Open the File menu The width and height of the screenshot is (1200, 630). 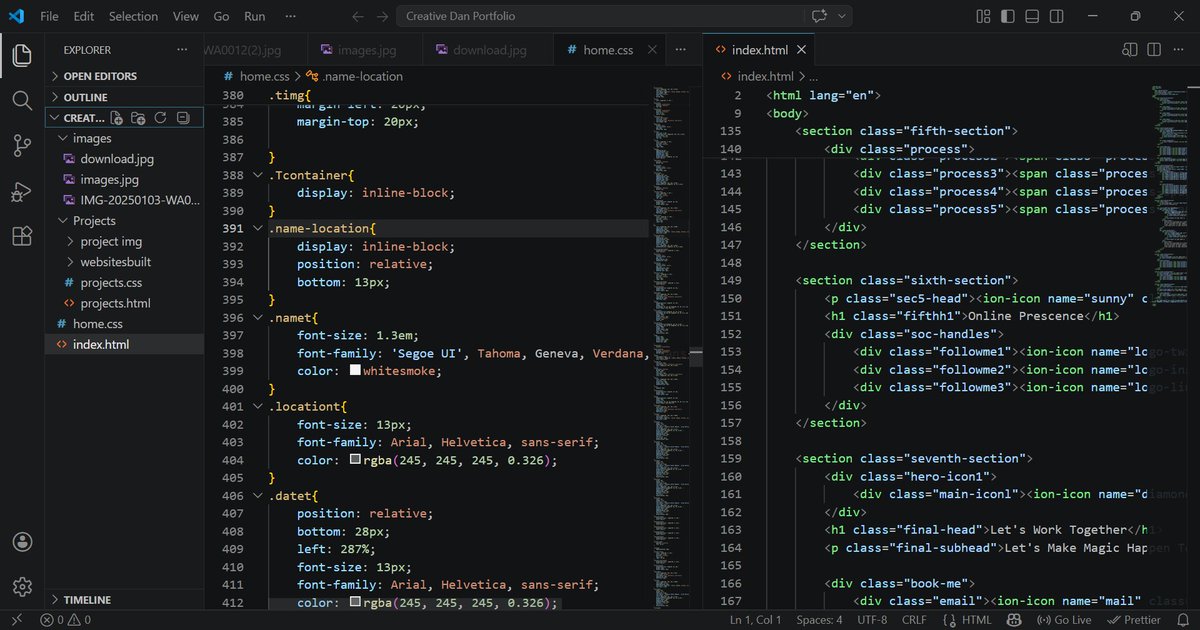point(49,17)
